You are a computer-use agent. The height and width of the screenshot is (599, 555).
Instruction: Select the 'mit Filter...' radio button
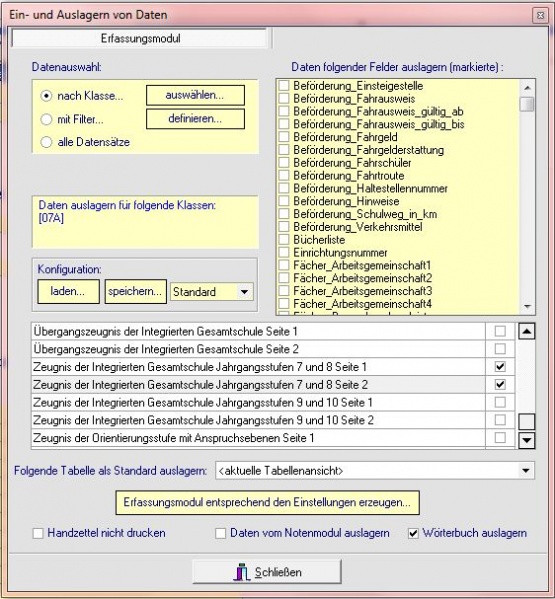[46, 119]
